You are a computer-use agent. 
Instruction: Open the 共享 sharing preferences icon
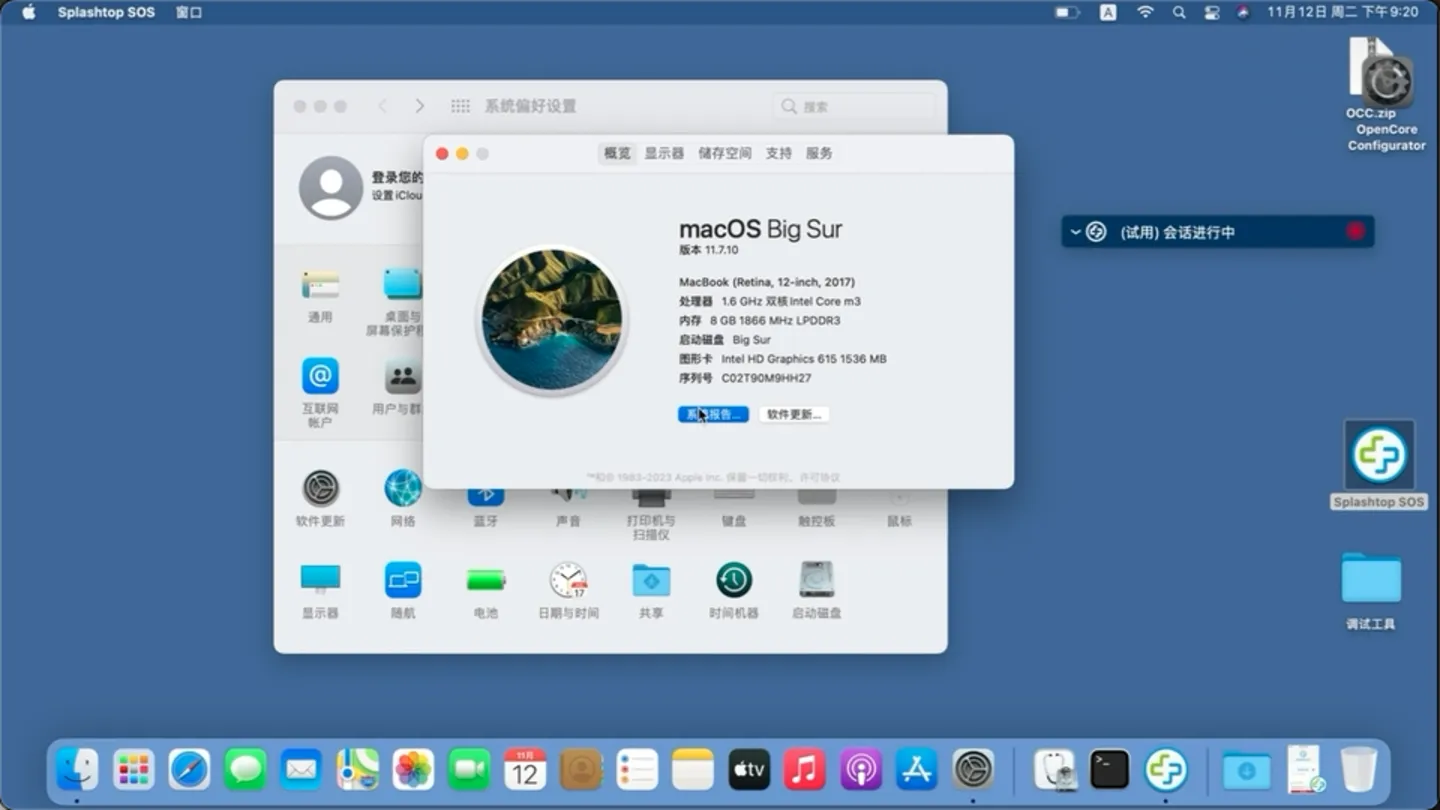click(x=650, y=581)
